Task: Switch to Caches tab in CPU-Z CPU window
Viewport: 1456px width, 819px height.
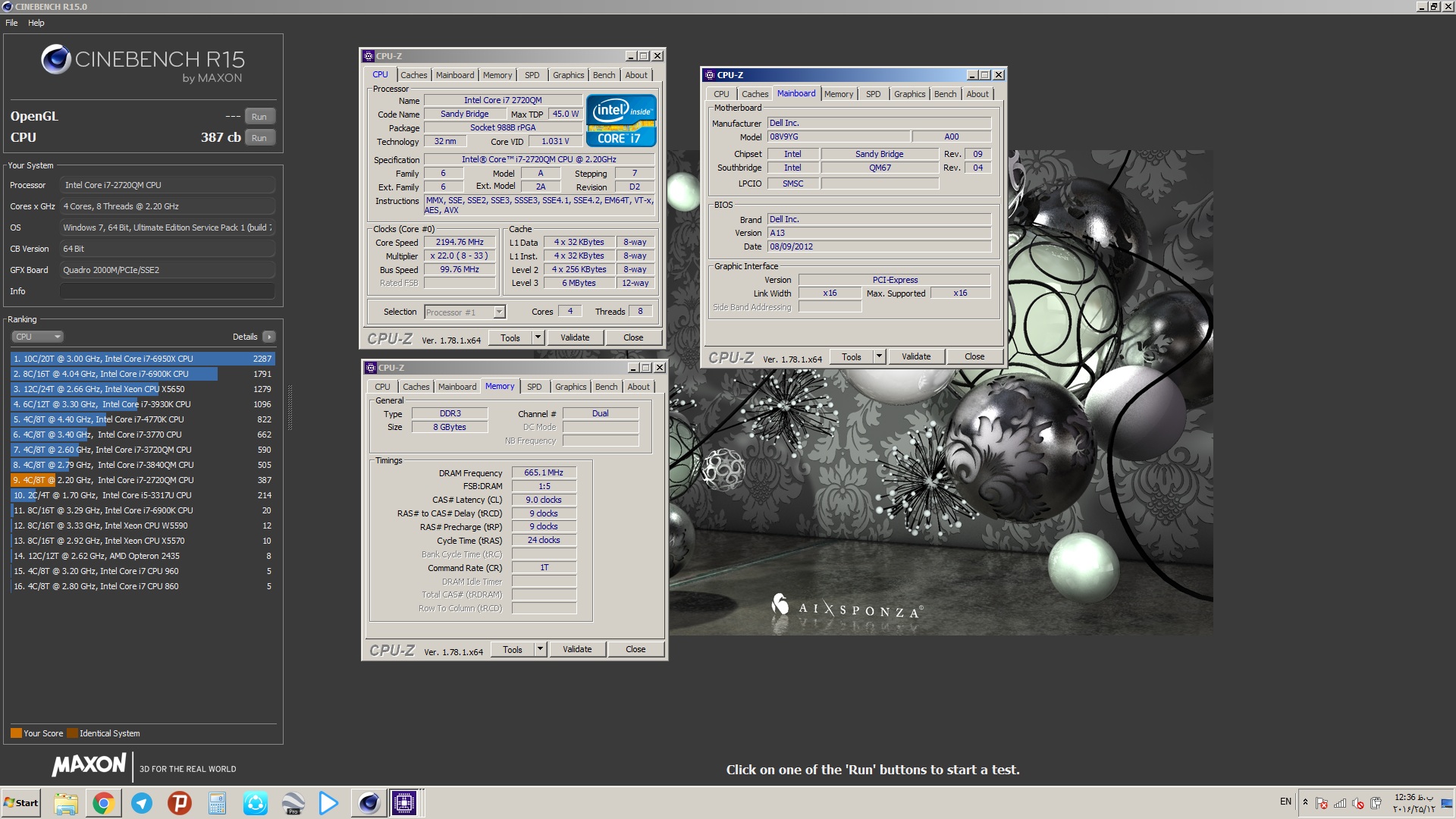Action: coord(414,75)
